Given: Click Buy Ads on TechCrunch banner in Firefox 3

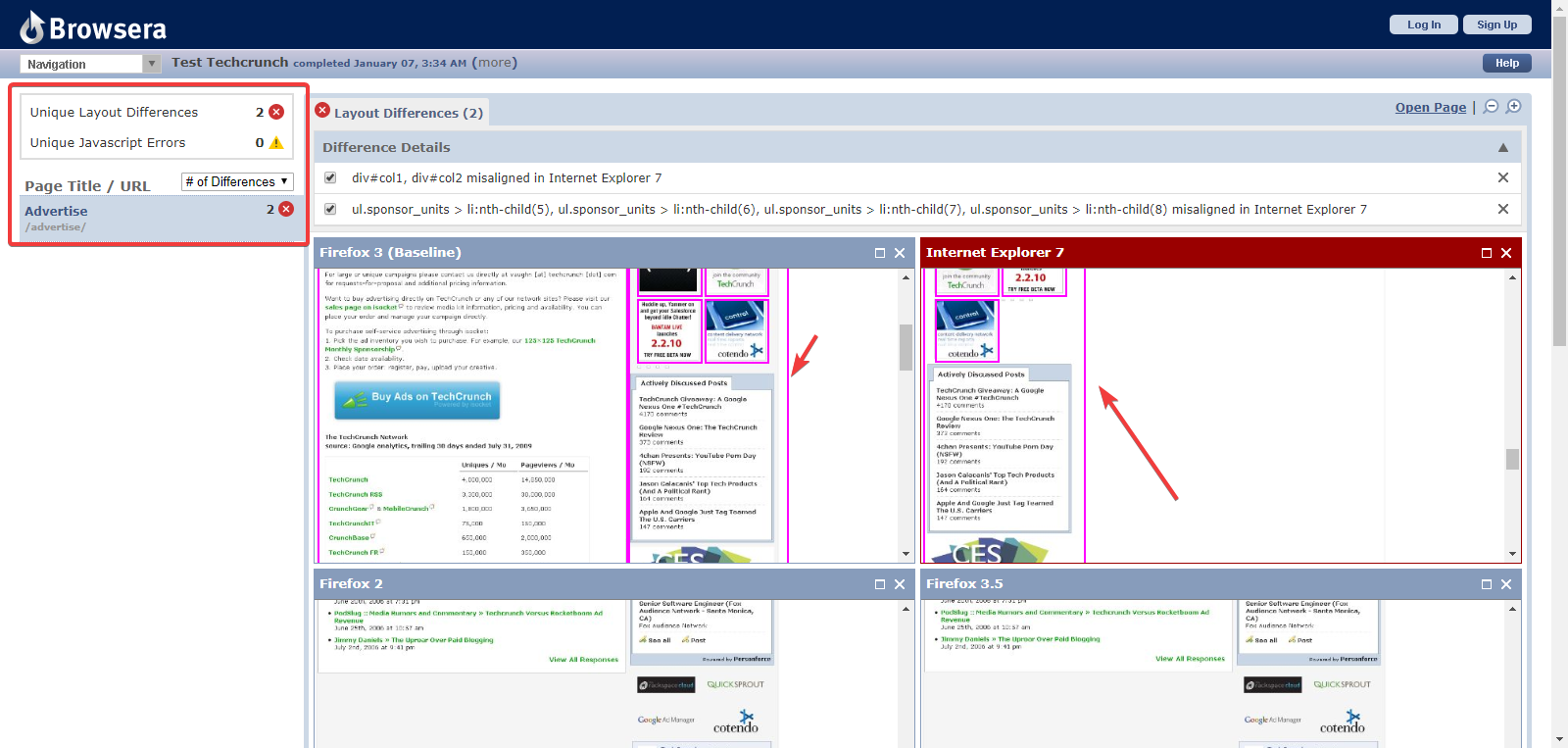Looking at the screenshot, I should pos(417,399).
